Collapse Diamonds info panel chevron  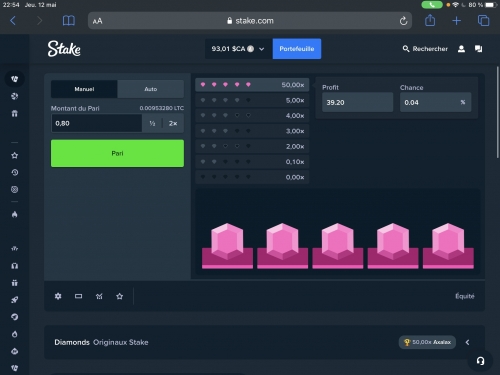[x=467, y=342]
